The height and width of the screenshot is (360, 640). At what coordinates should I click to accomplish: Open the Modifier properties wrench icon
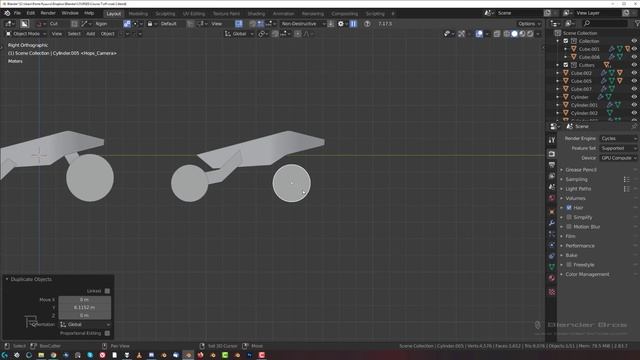552,223
